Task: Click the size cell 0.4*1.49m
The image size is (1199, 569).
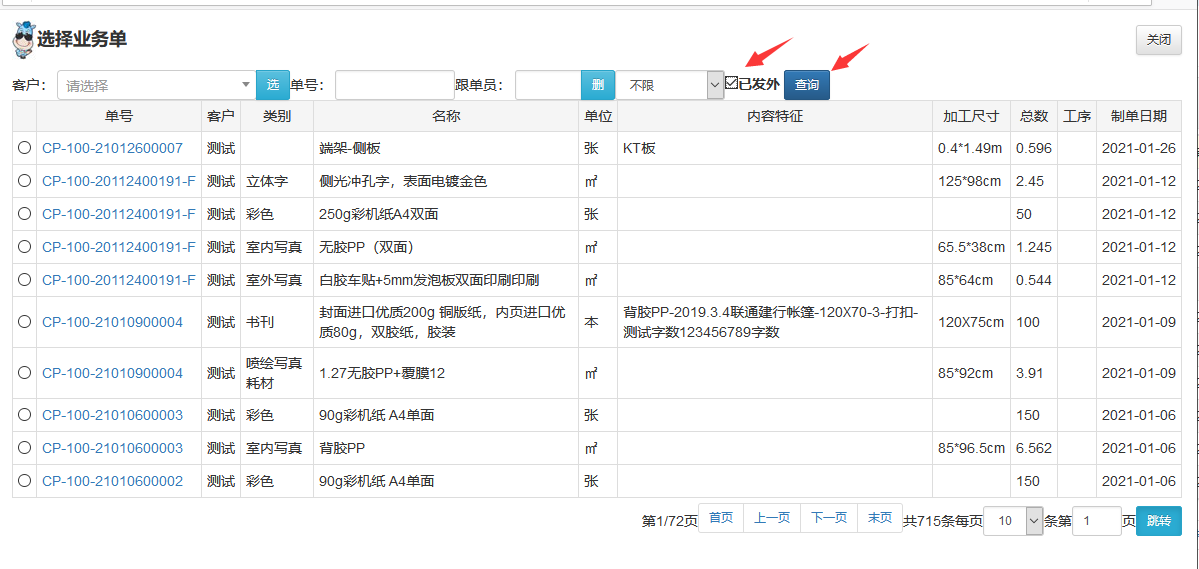Action: pyautogui.click(x=971, y=148)
